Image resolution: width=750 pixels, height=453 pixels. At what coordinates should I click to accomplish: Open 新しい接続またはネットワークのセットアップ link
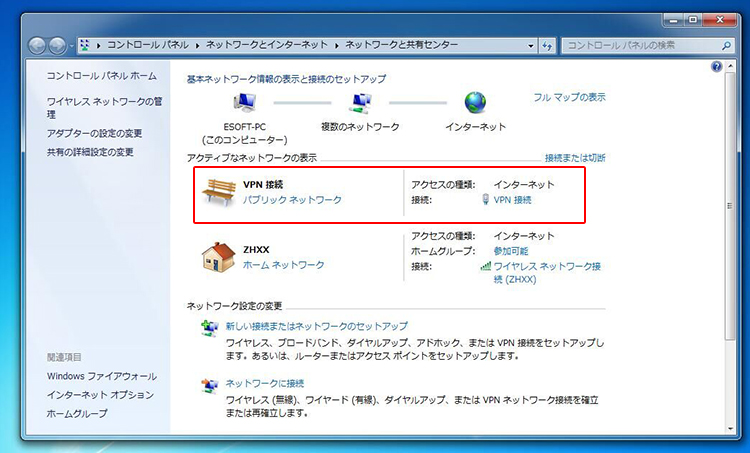(x=317, y=326)
